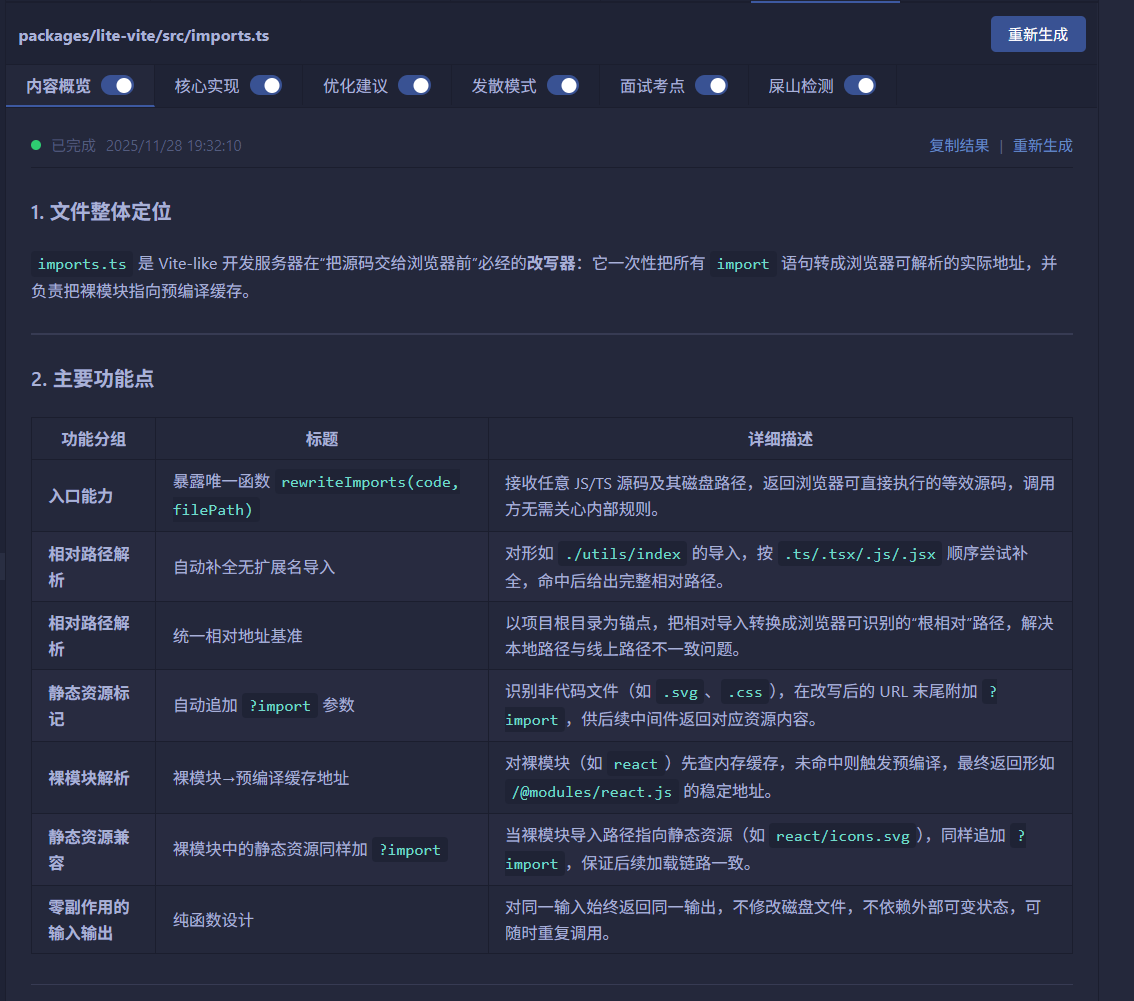The image size is (1134, 1001).
Task: Turn off the 面试考点 toggle
Action: click(x=712, y=86)
